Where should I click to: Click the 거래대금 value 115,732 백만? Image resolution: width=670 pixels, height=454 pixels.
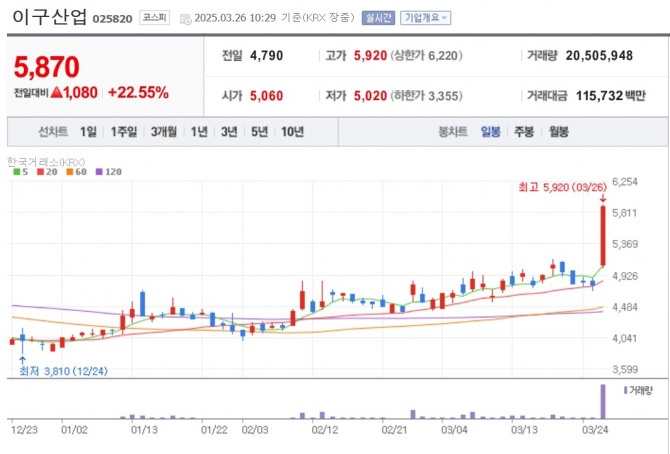click(x=611, y=96)
